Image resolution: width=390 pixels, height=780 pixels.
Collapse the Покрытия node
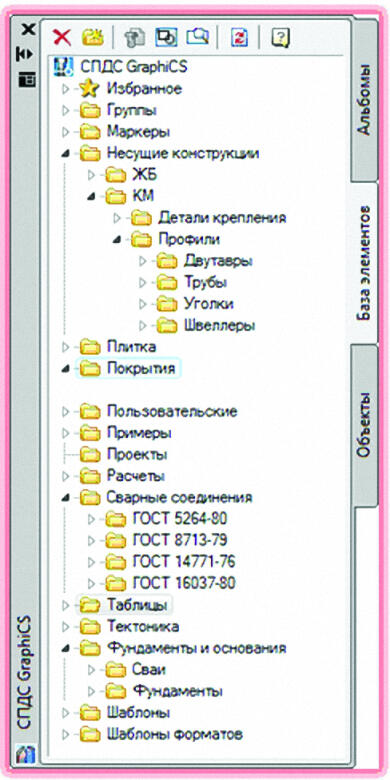pos(65,369)
